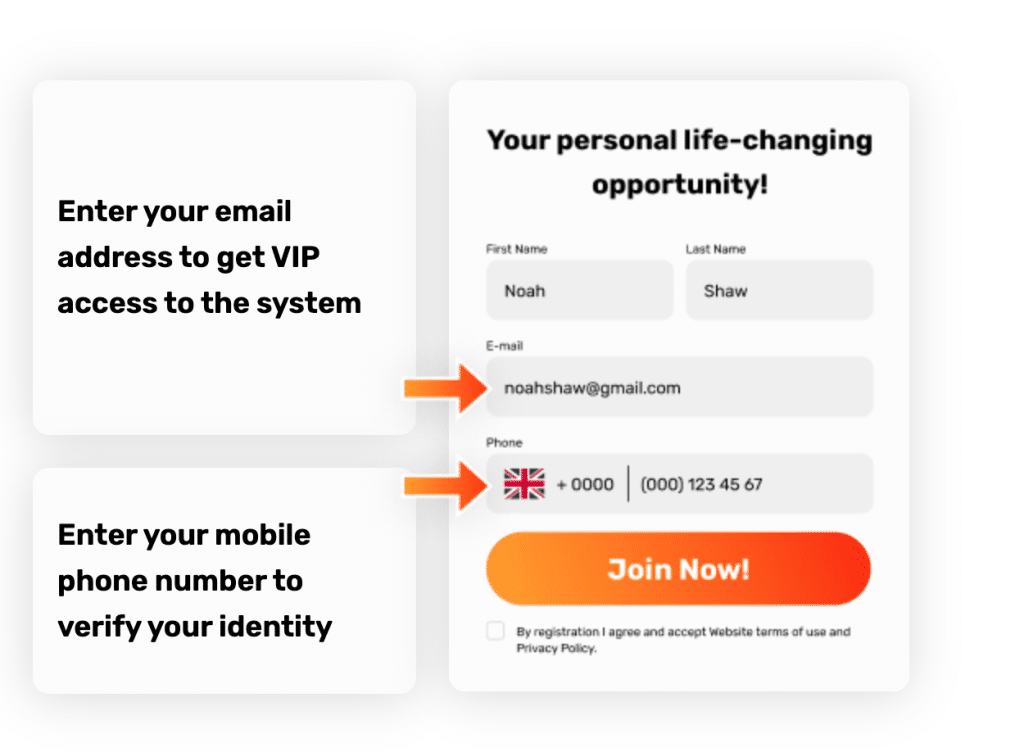The width and height of the screenshot is (1024, 752).
Task: Select the VIP access email instruction card
Action: tap(224, 257)
